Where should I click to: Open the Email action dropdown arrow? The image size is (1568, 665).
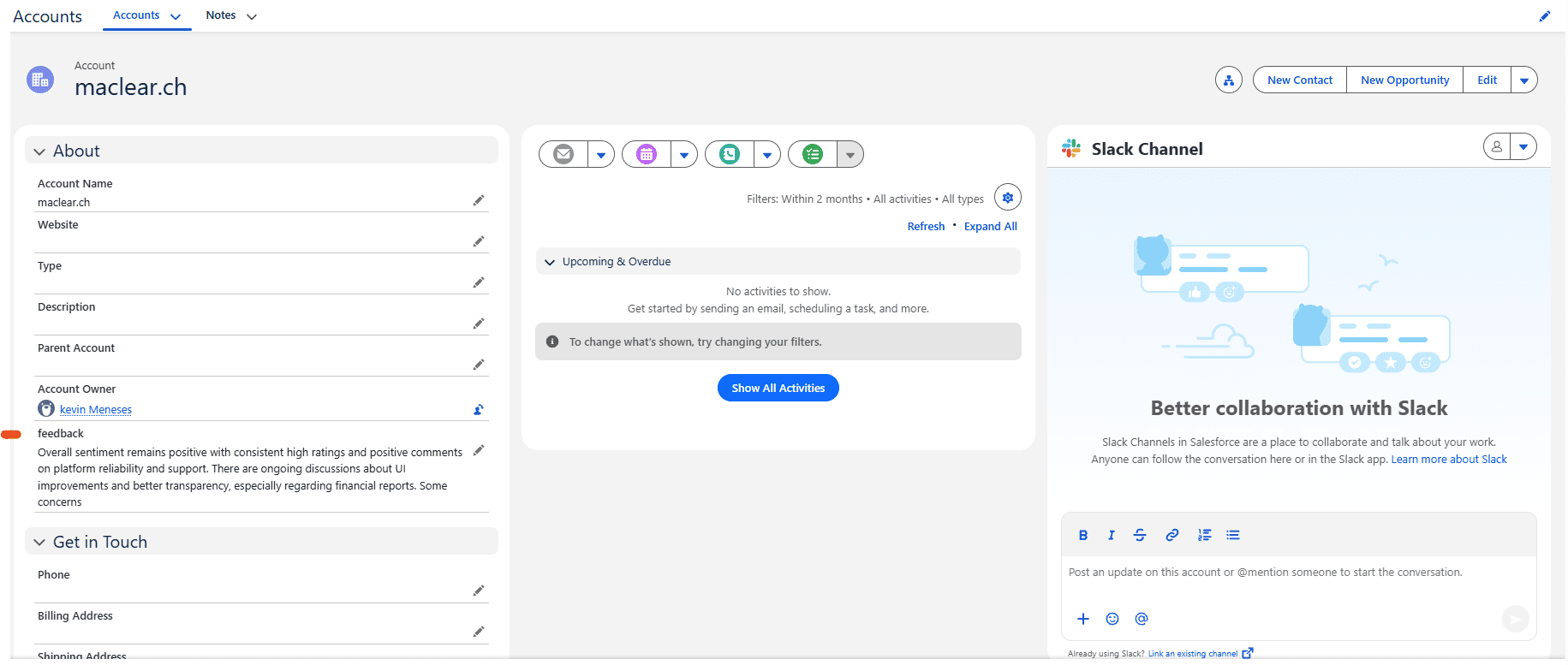point(601,155)
